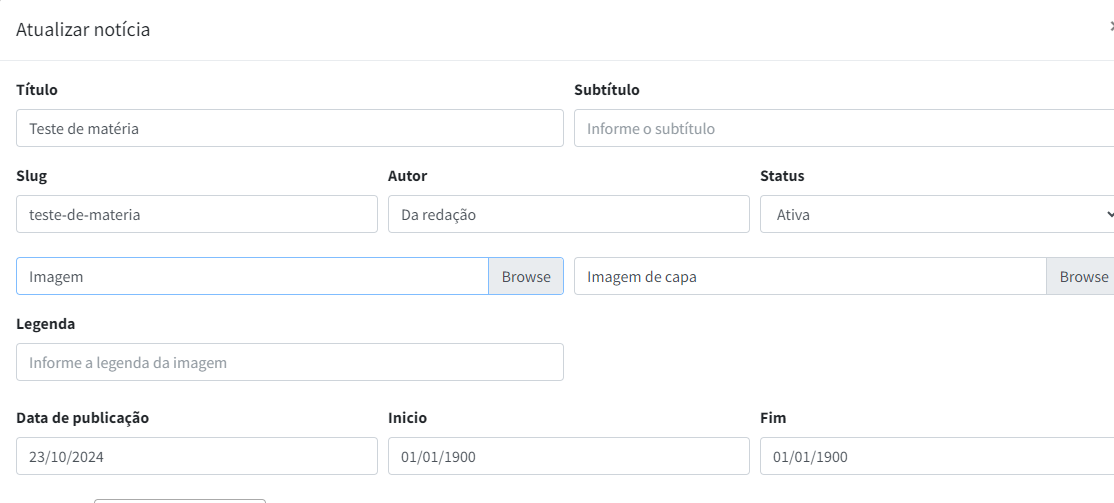Click the Imagem de capa file box
This screenshot has height=503, width=1114.
(x=810, y=276)
